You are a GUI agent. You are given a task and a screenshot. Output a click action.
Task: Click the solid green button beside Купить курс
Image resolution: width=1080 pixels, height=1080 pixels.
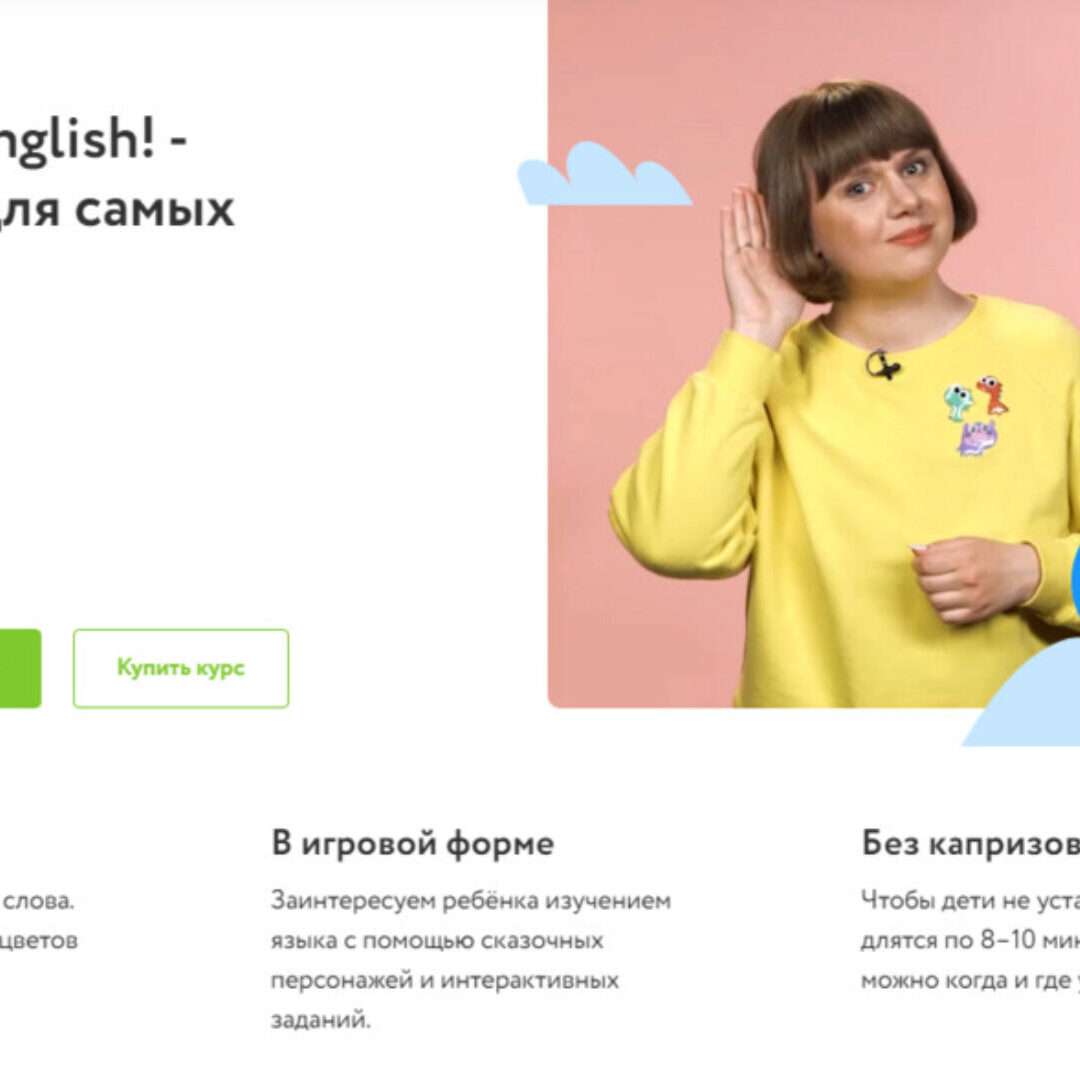pos(21,668)
